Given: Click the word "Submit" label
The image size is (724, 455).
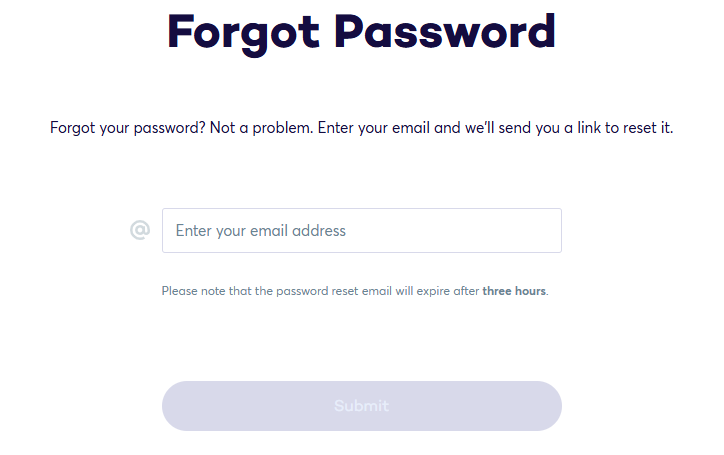Looking at the screenshot, I should [x=361, y=406].
